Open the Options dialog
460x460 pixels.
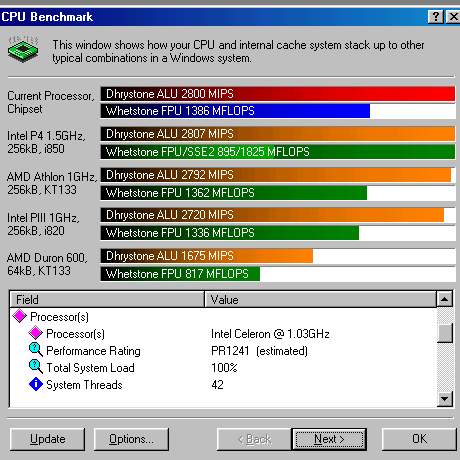(131, 439)
